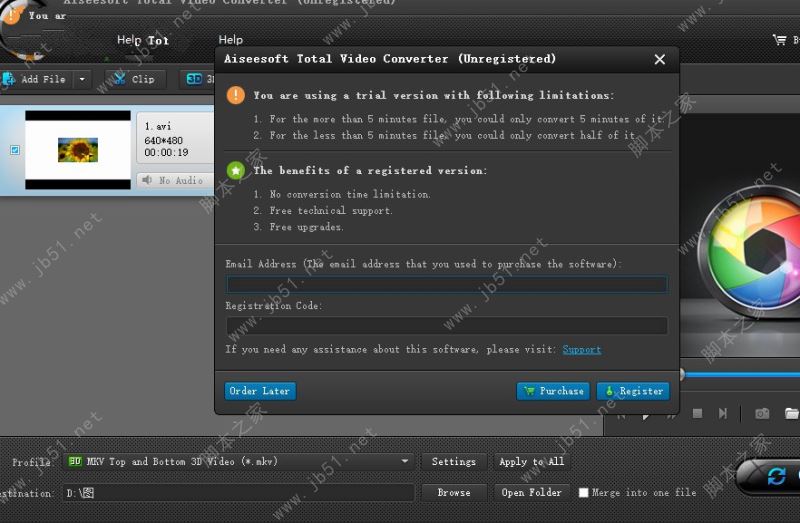800x523 pixels.
Task: Enable Merge into one file checkbox
Action: [584, 492]
